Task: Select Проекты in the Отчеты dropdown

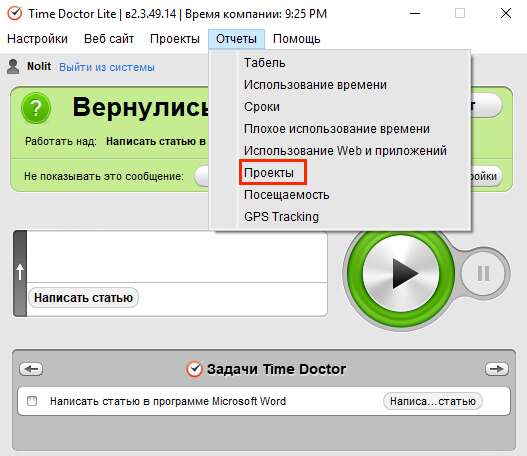Action: [x=269, y=173]
